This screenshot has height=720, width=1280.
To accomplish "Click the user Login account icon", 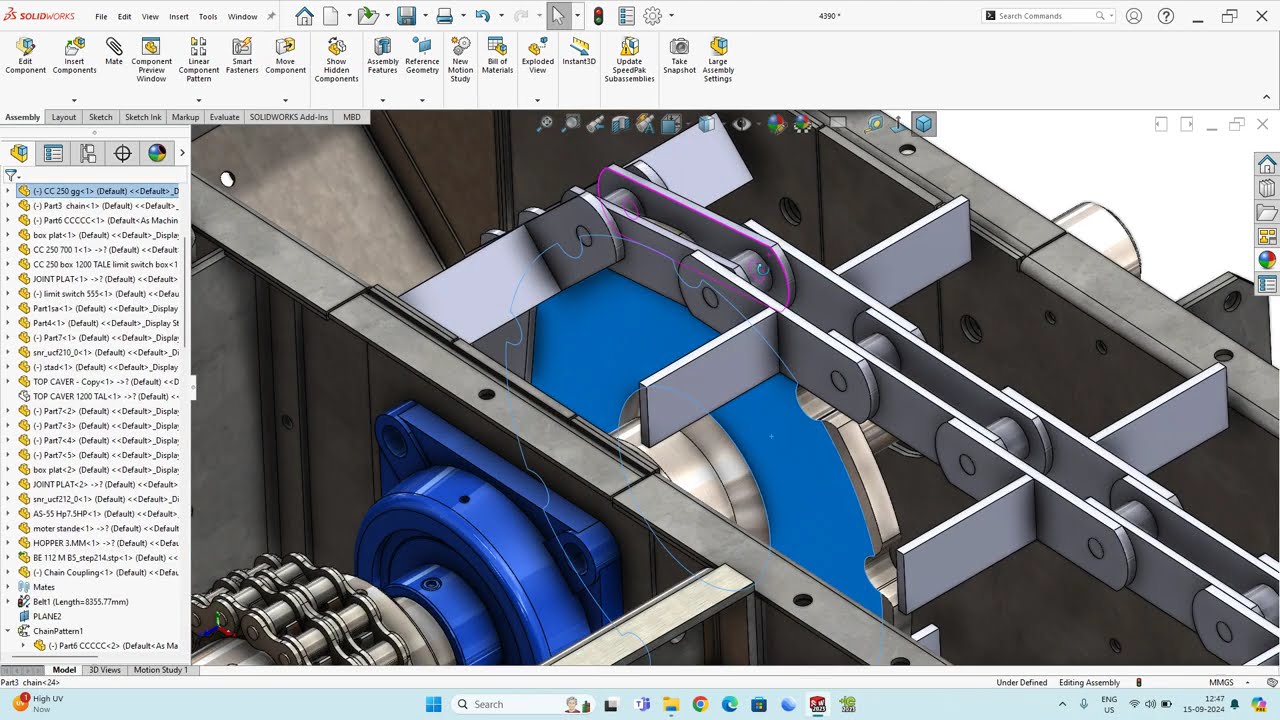I will click(x=1134, y=16).
